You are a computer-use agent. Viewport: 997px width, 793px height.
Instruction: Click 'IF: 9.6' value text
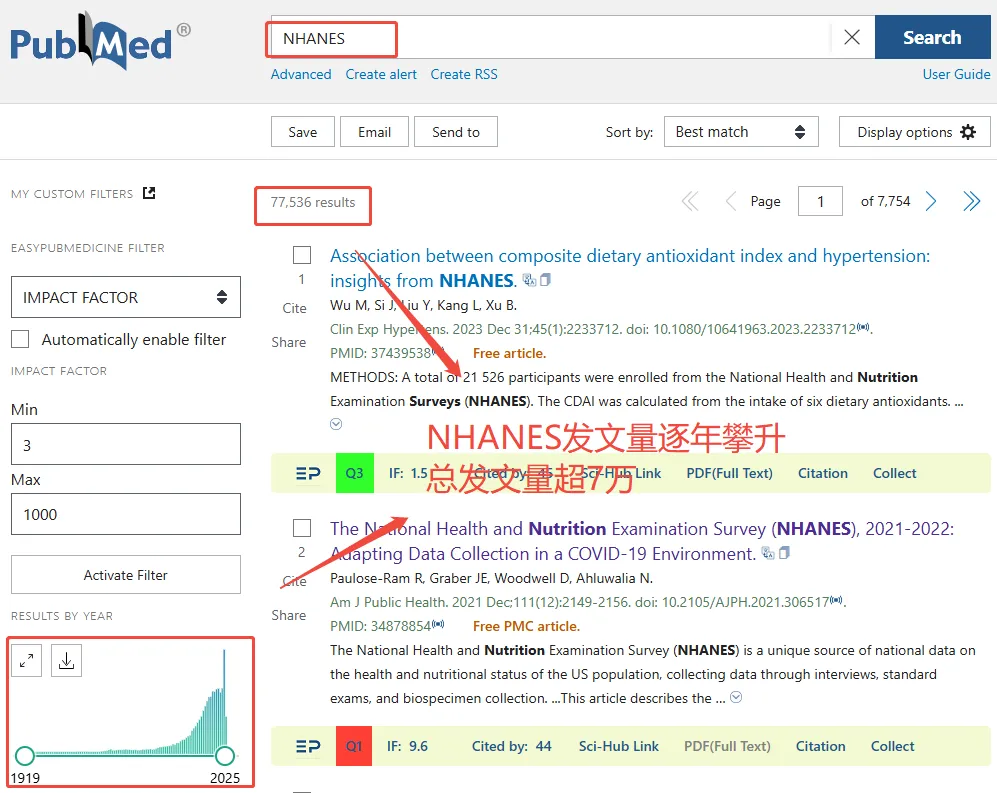[408, 746]
